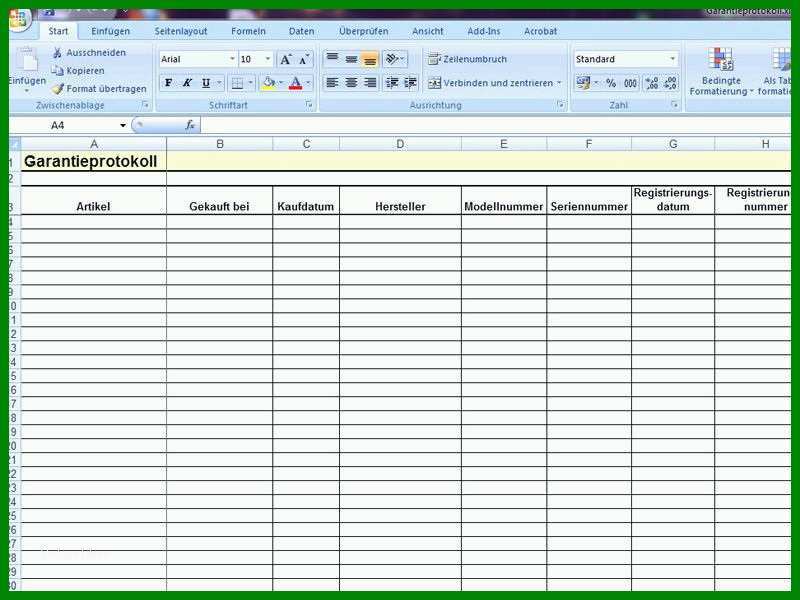Viewport: 800px width, 600px height.
Task: Toggle bottom vertical alignment
Action: click(369, 60)
